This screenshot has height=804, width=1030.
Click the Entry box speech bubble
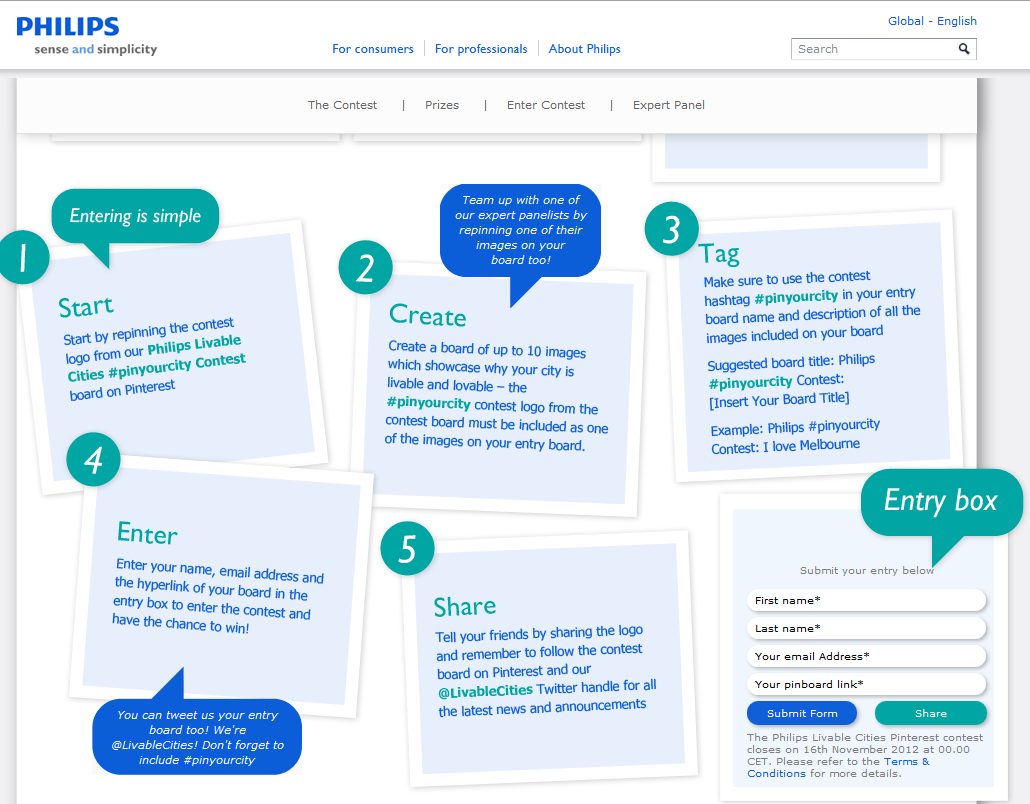coord(941,501)
